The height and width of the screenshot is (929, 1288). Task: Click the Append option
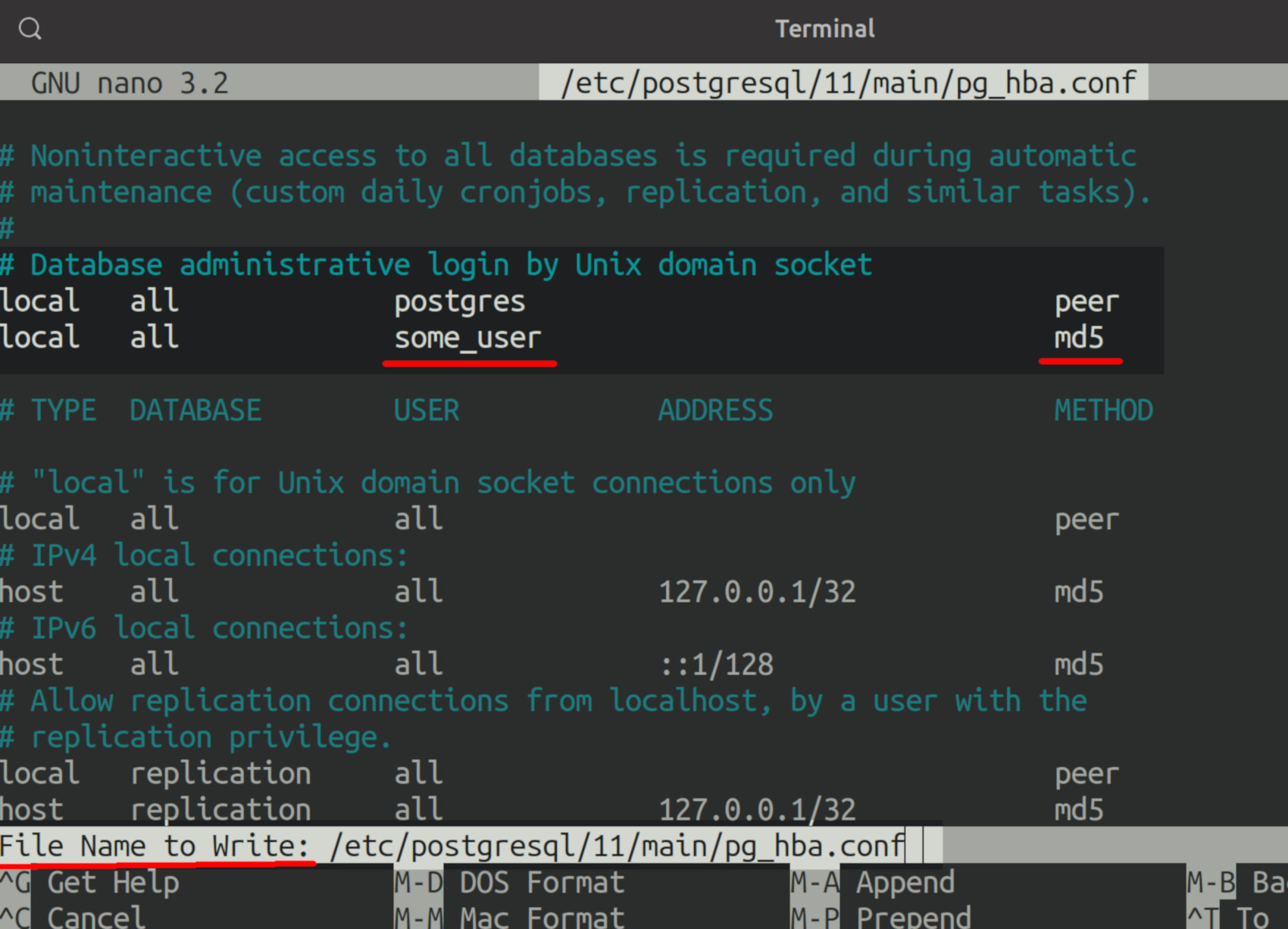[905, 881]
